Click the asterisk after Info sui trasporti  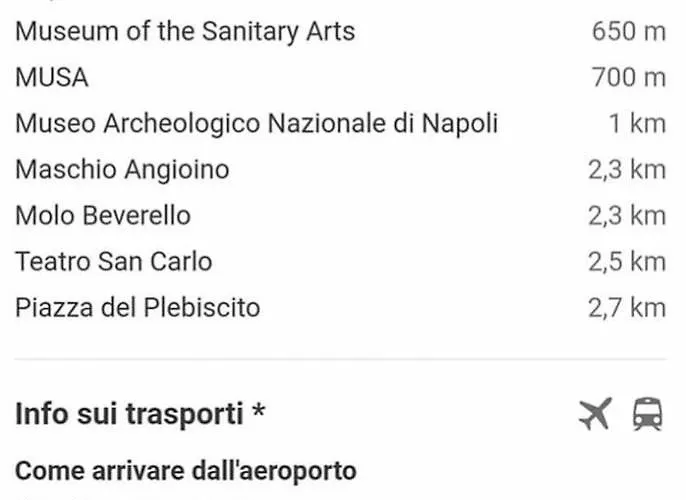tap(259, 411)
